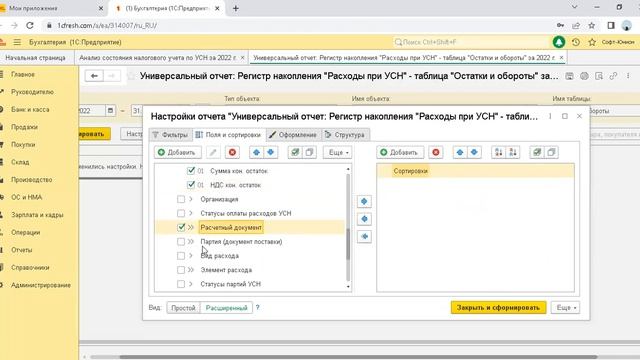Expand Статусы оплаты расходов УСН row
Image resolution: width=640 pixels, height=360 pixels.
tap(191, 213)
